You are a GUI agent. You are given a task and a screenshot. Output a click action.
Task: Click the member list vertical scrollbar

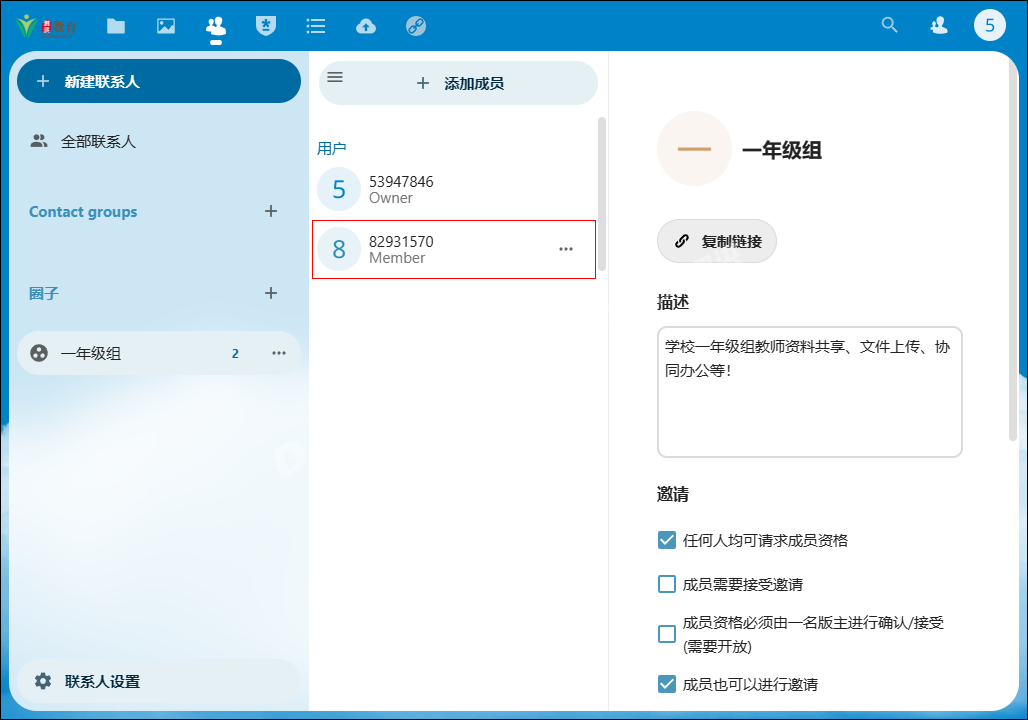(602, 190)
